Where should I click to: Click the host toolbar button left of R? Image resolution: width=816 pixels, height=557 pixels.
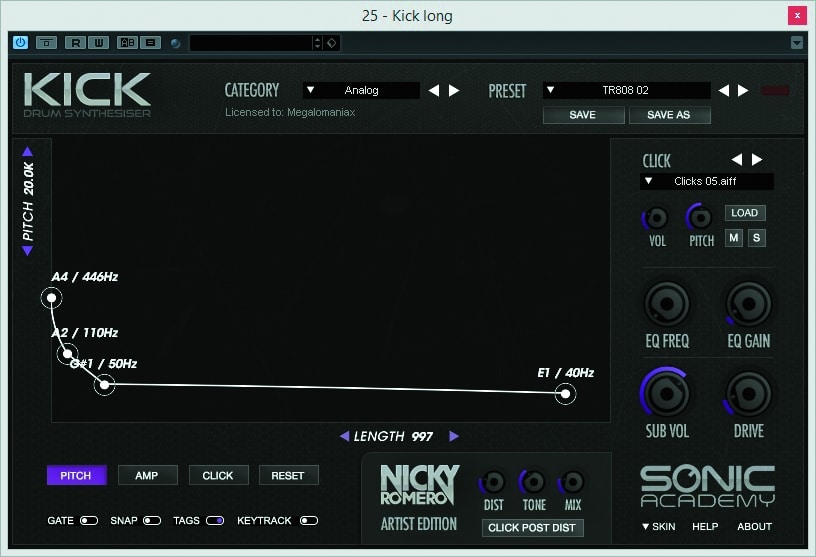point(46,43)
